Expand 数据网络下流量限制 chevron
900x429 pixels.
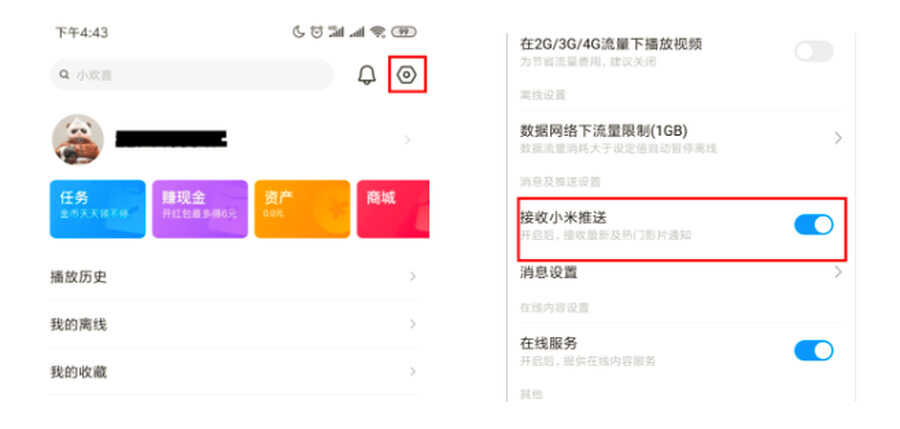click(x=838, y=138)
